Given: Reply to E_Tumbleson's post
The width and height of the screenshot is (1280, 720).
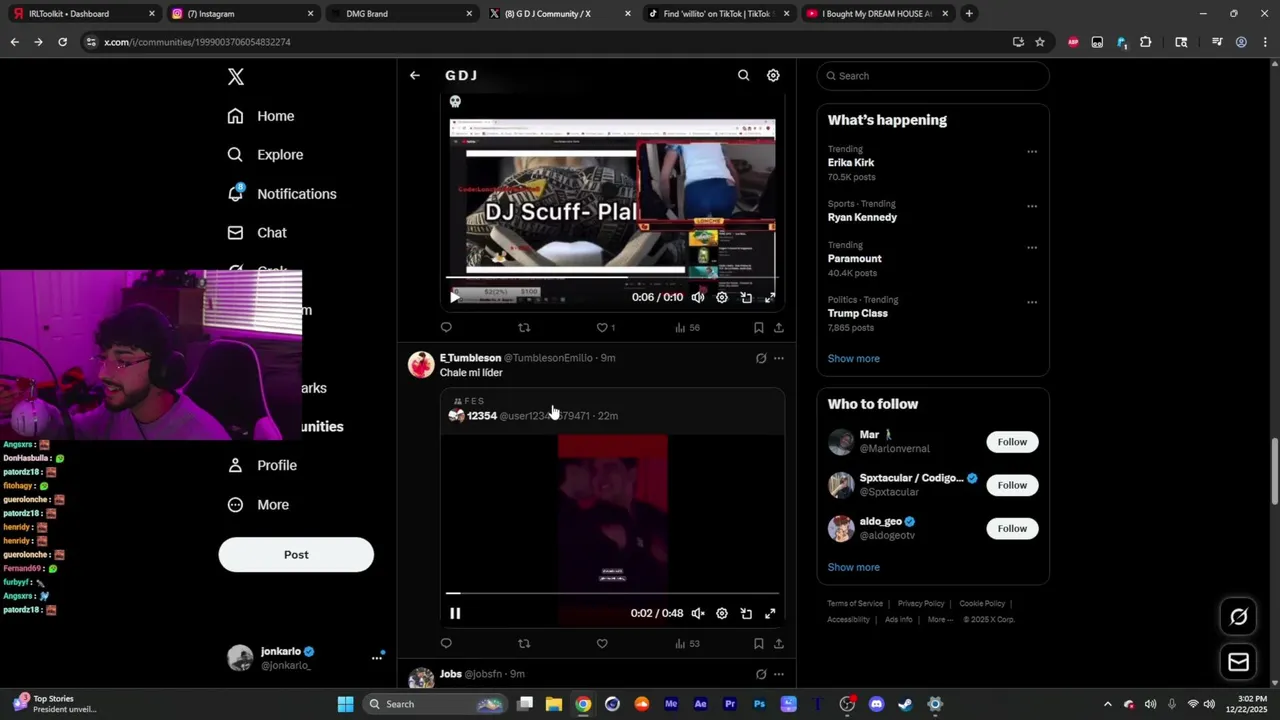Looking at the screenshot, I should [446, 643].
